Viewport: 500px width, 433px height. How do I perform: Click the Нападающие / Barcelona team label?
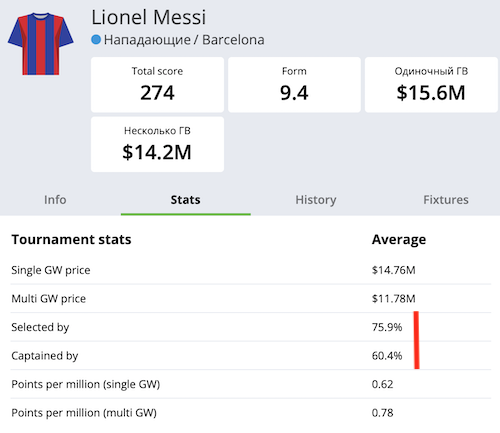point(184,40)
